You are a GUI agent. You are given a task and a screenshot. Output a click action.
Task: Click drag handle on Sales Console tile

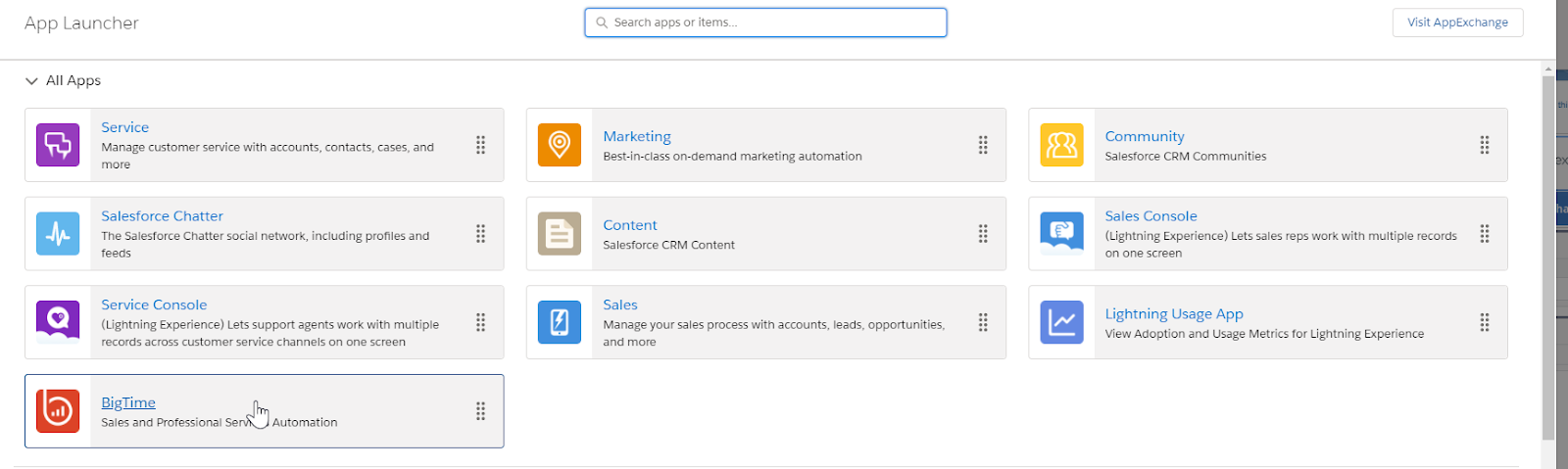click(1484, 234)
